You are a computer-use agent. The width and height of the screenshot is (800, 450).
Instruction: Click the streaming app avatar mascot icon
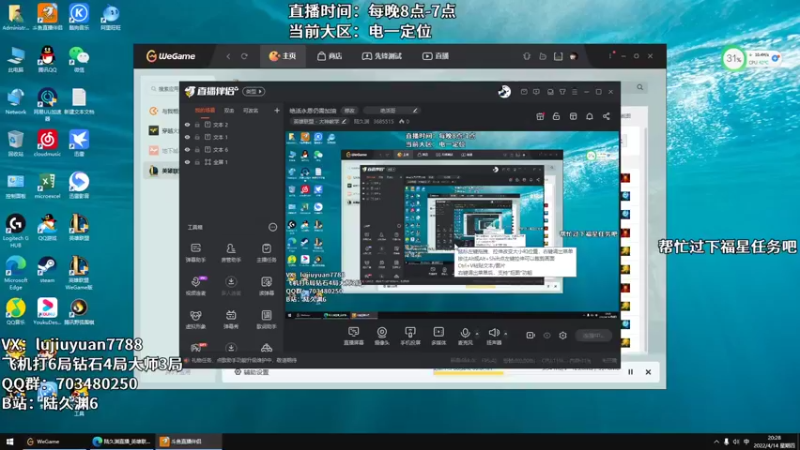(x=504, y=92)
